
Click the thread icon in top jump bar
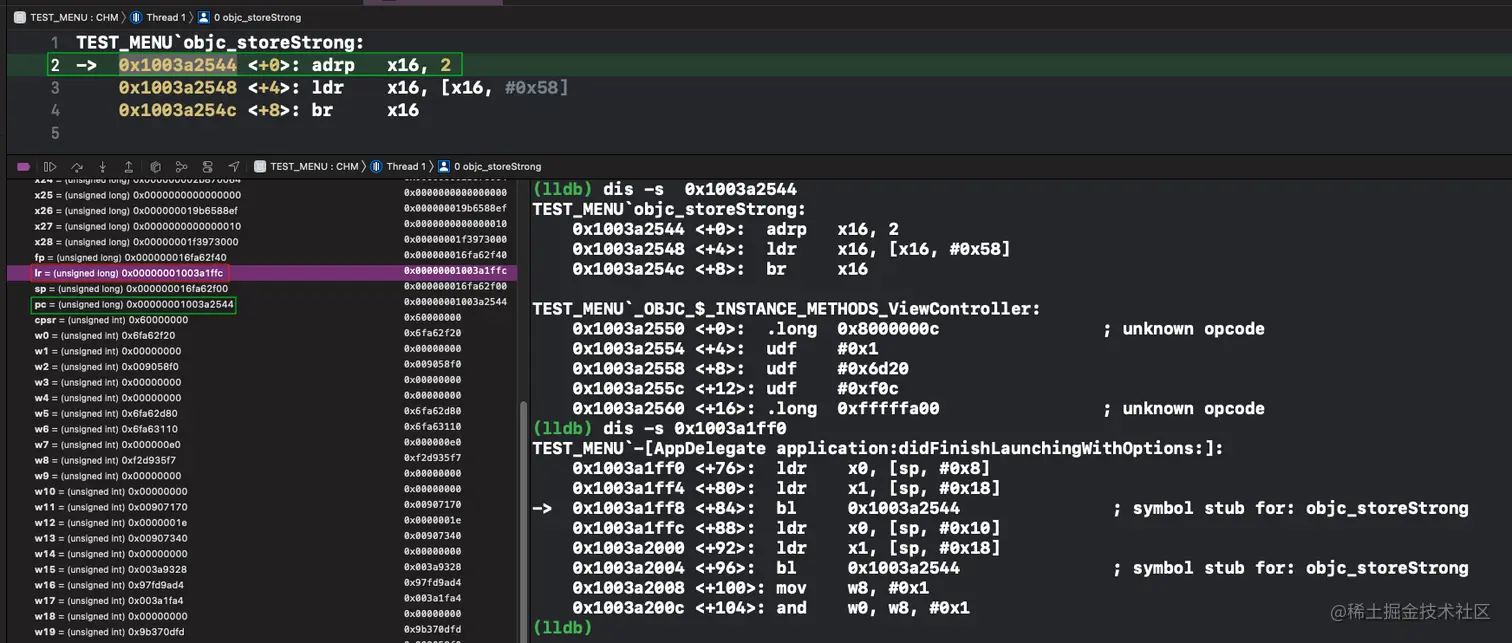[x=136, y=17]
